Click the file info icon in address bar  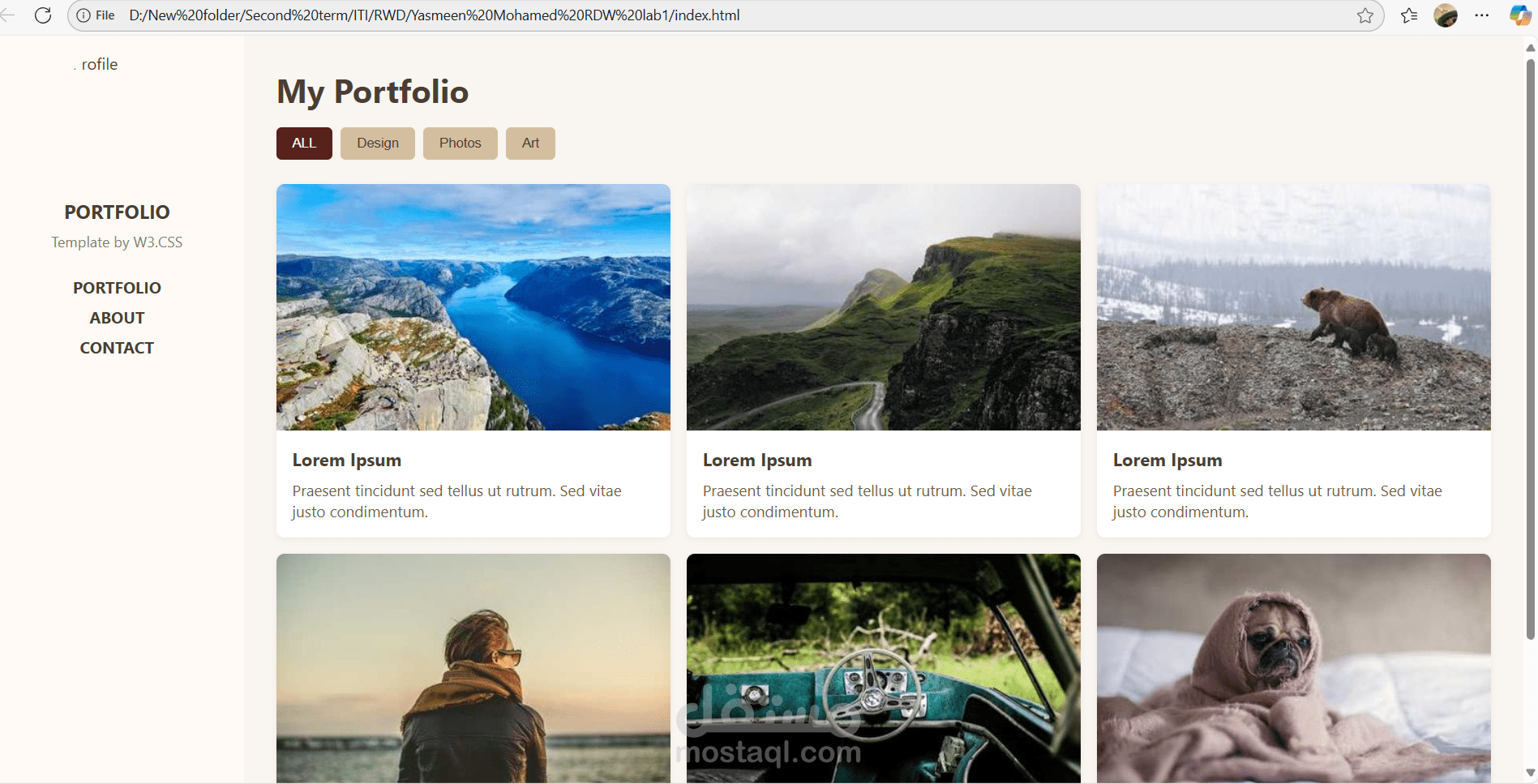point(84,15)
